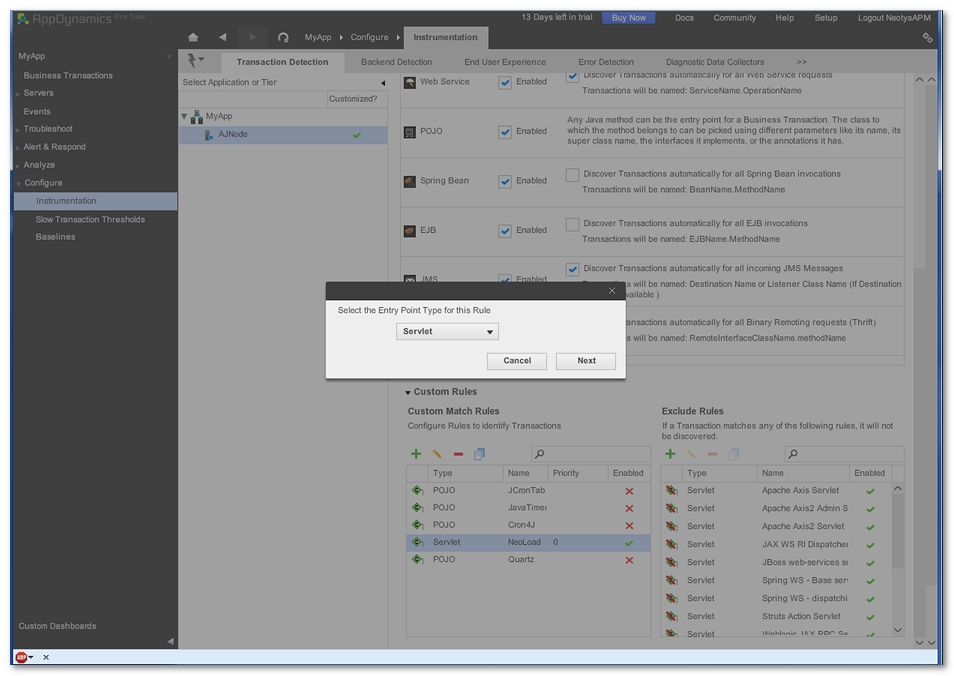Click the refresh icon in toolbar
Viewport: 954px width, 676px height.
[283, 37]
